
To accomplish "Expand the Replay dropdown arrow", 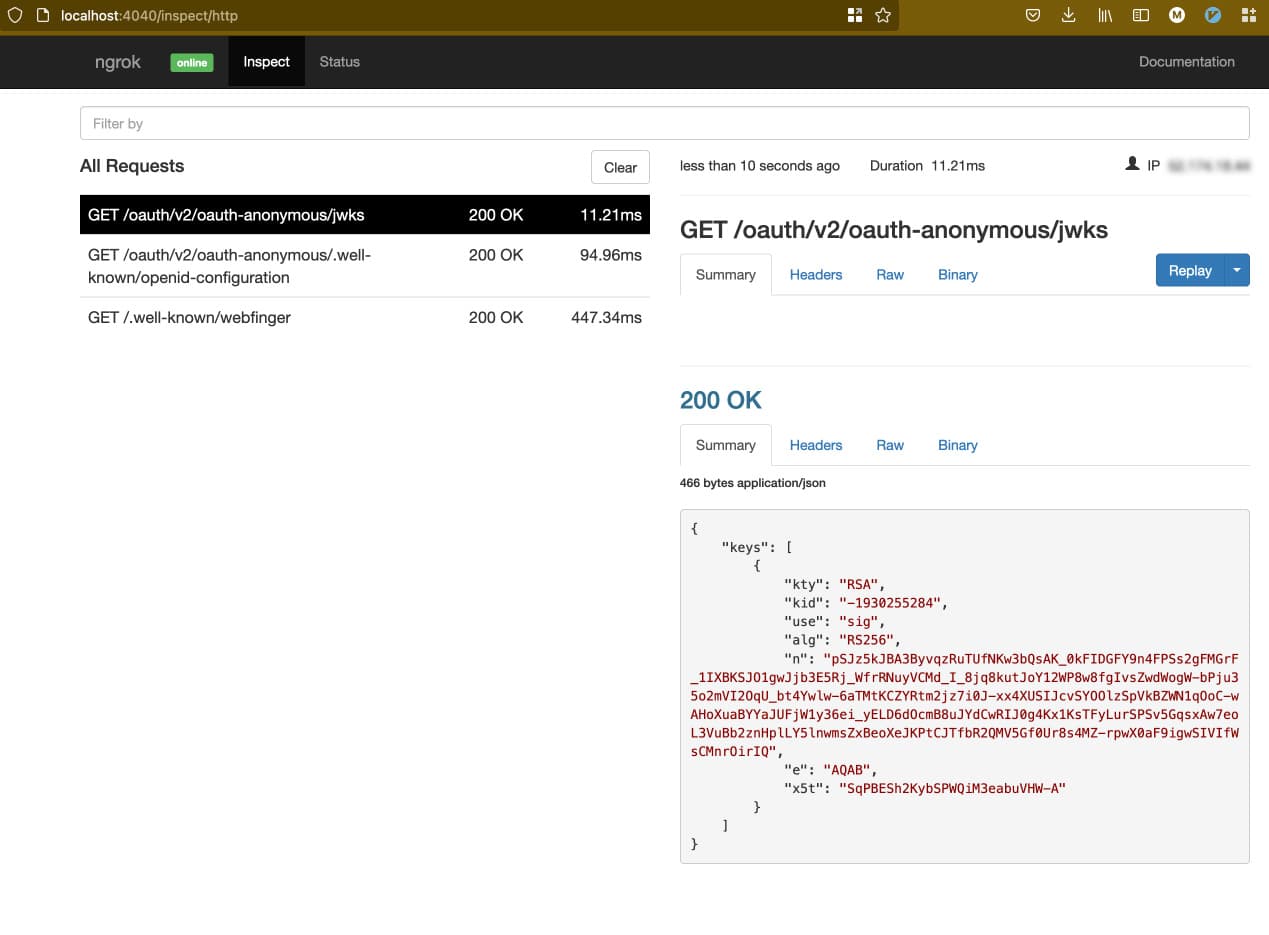I will coord(1237,270).
